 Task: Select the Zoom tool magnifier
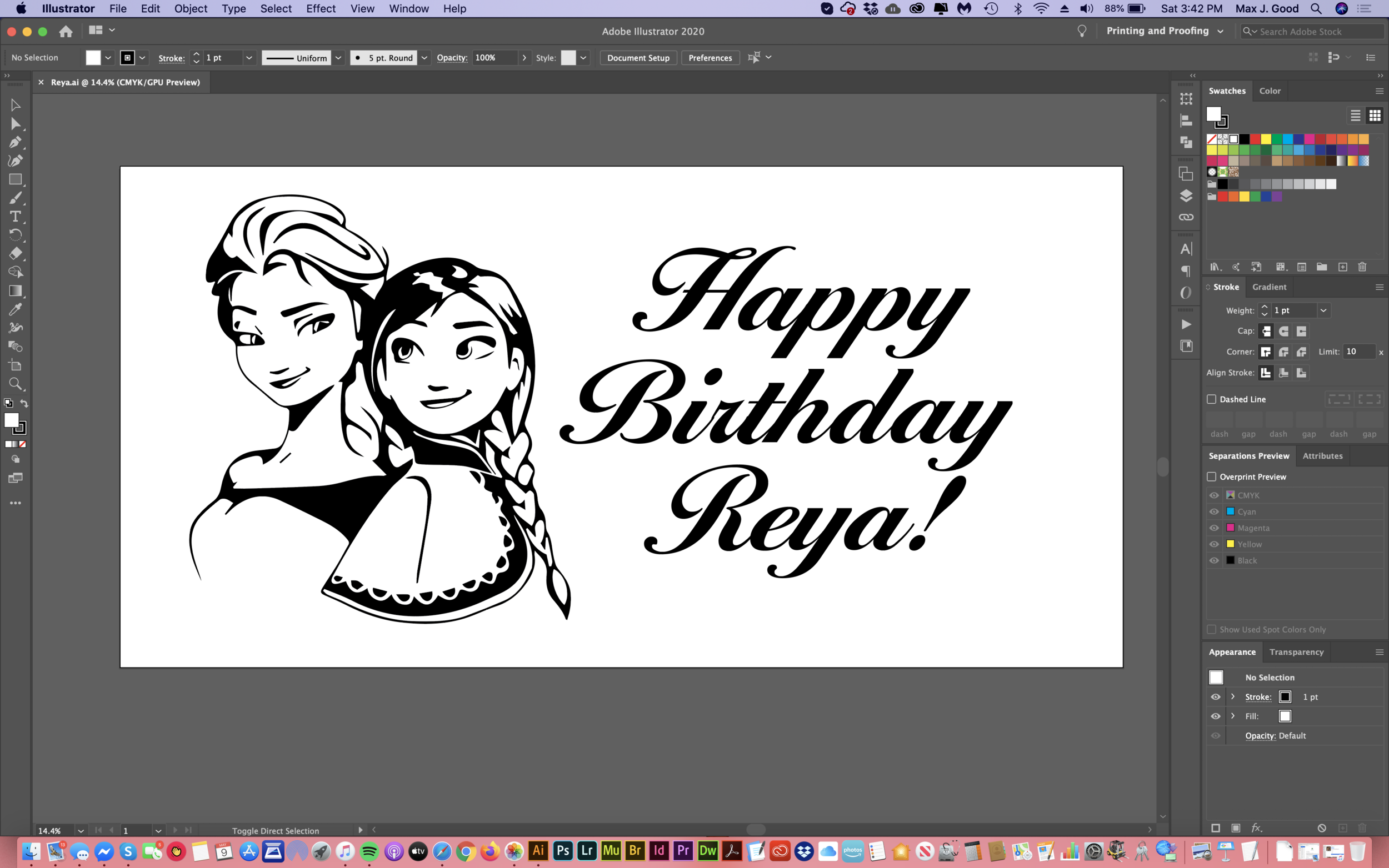click(16, 384)
